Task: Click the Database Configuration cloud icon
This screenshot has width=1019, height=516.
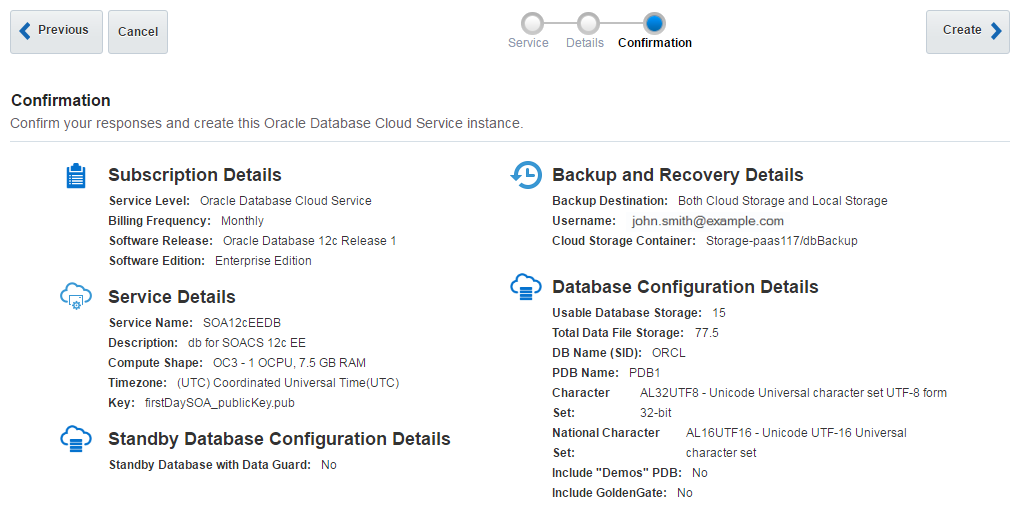Action: tap(526, 287)
